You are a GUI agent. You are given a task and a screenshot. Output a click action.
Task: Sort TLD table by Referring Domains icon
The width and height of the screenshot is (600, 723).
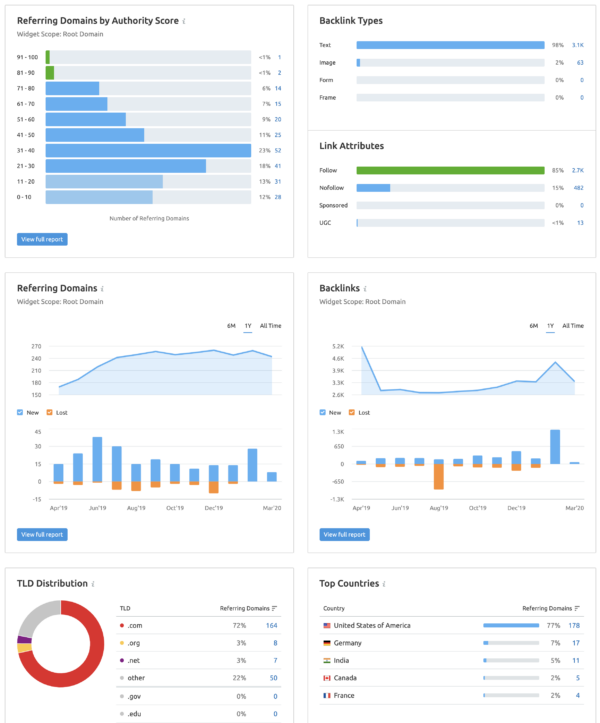click(274, 608)
